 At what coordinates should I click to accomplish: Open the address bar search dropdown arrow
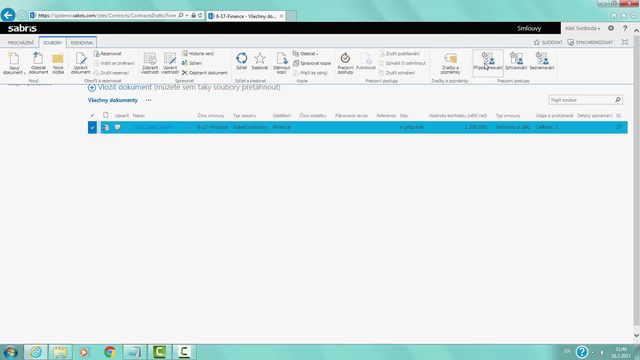(x=187, y=16)
